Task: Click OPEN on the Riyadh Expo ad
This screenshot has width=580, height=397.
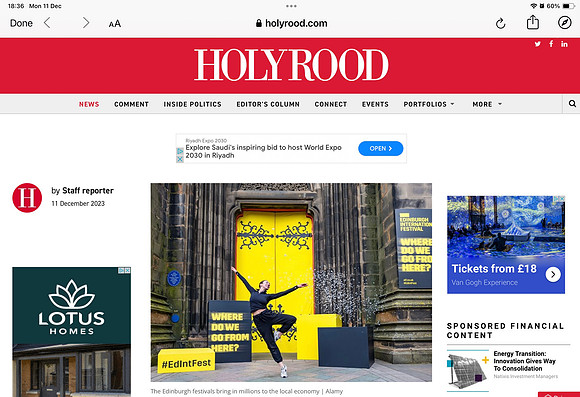Action: tap(381, 148)
